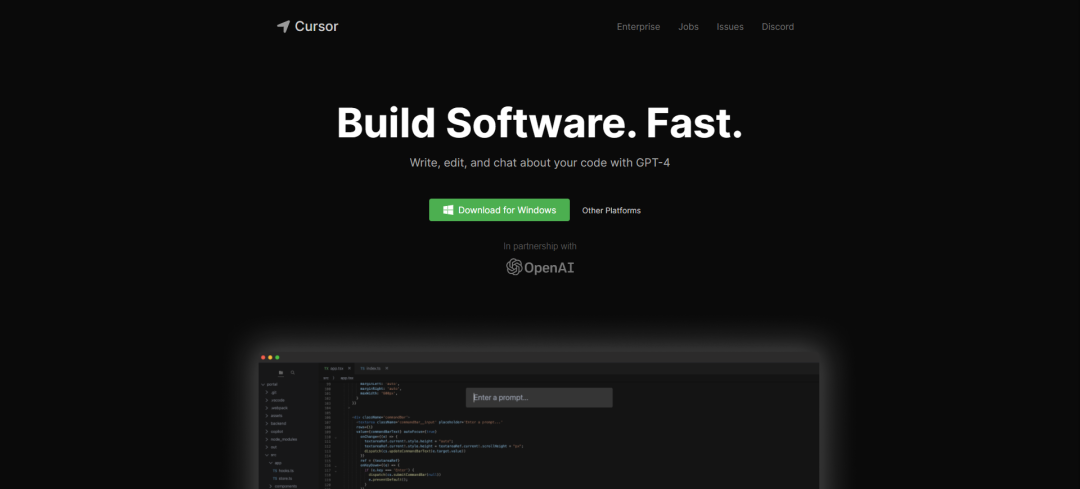Click the 'Write, edit, and chat' subtitle

(x=539, y=164)
